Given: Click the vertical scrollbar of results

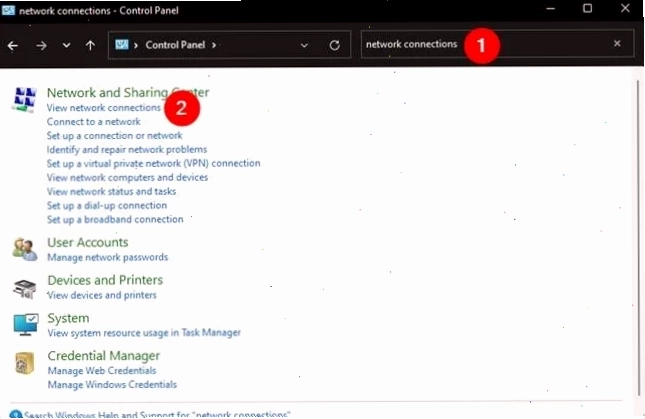Looking at the screenshot, I should tap(638, 238).
